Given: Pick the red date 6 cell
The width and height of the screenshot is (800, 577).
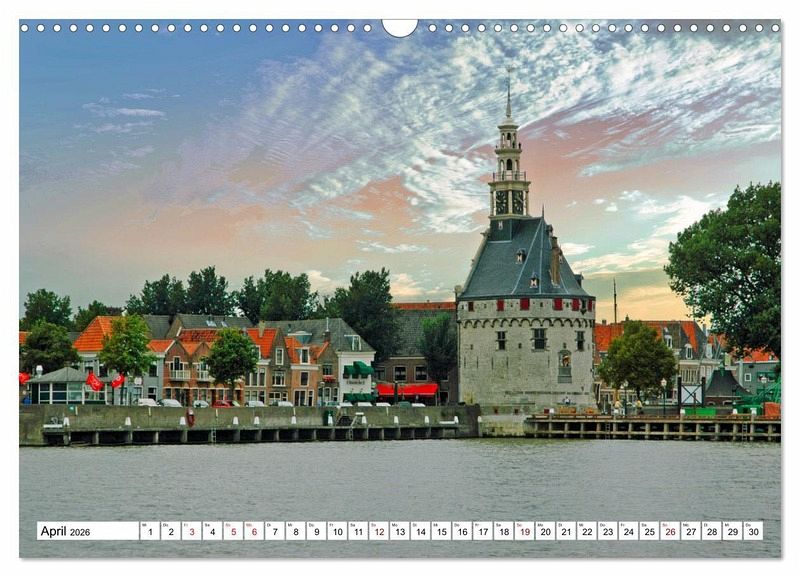Looking at the screenshot, I should [253, 531].
